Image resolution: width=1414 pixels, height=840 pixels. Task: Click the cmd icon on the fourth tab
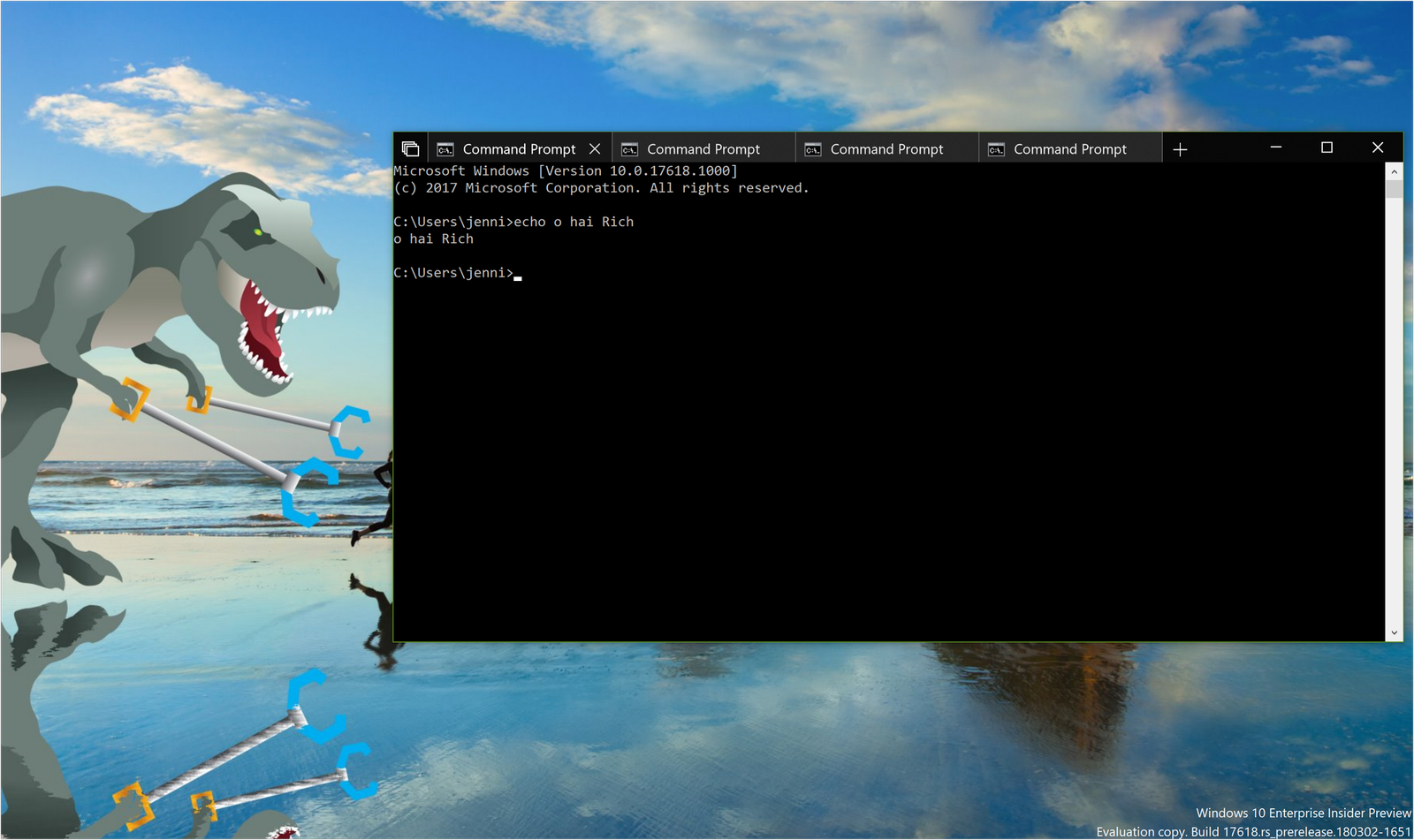(996, 149)
